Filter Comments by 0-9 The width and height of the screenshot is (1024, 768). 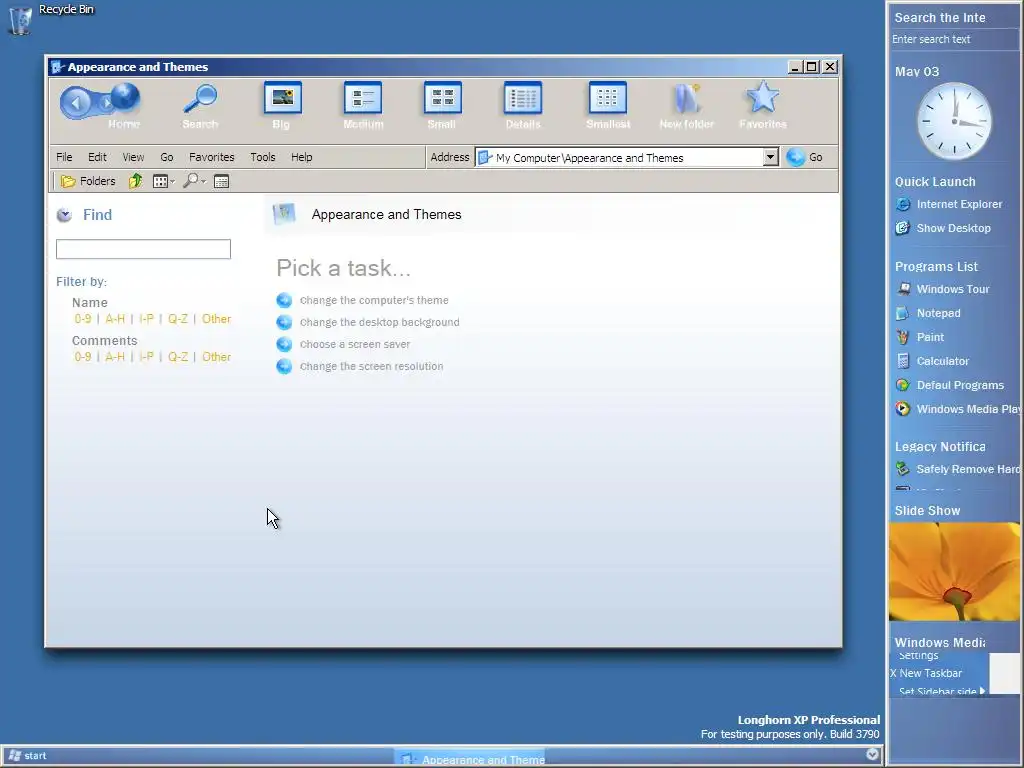tap(83, 357)
